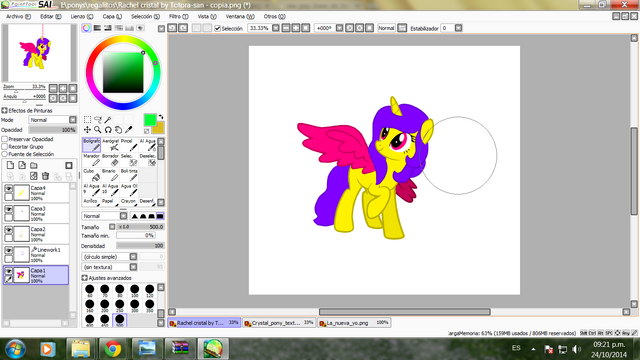
Task: Swap foreground and background colors
Action: [x=161, y=117]
